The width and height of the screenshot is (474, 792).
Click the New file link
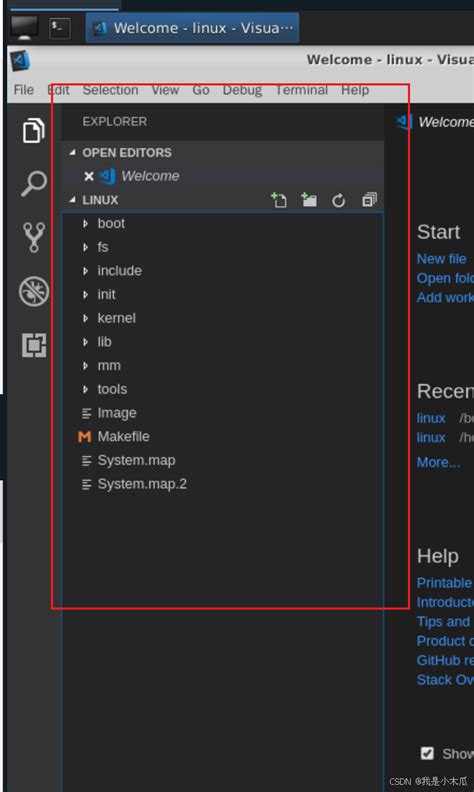pyautogui.click(x=441, y=259)
